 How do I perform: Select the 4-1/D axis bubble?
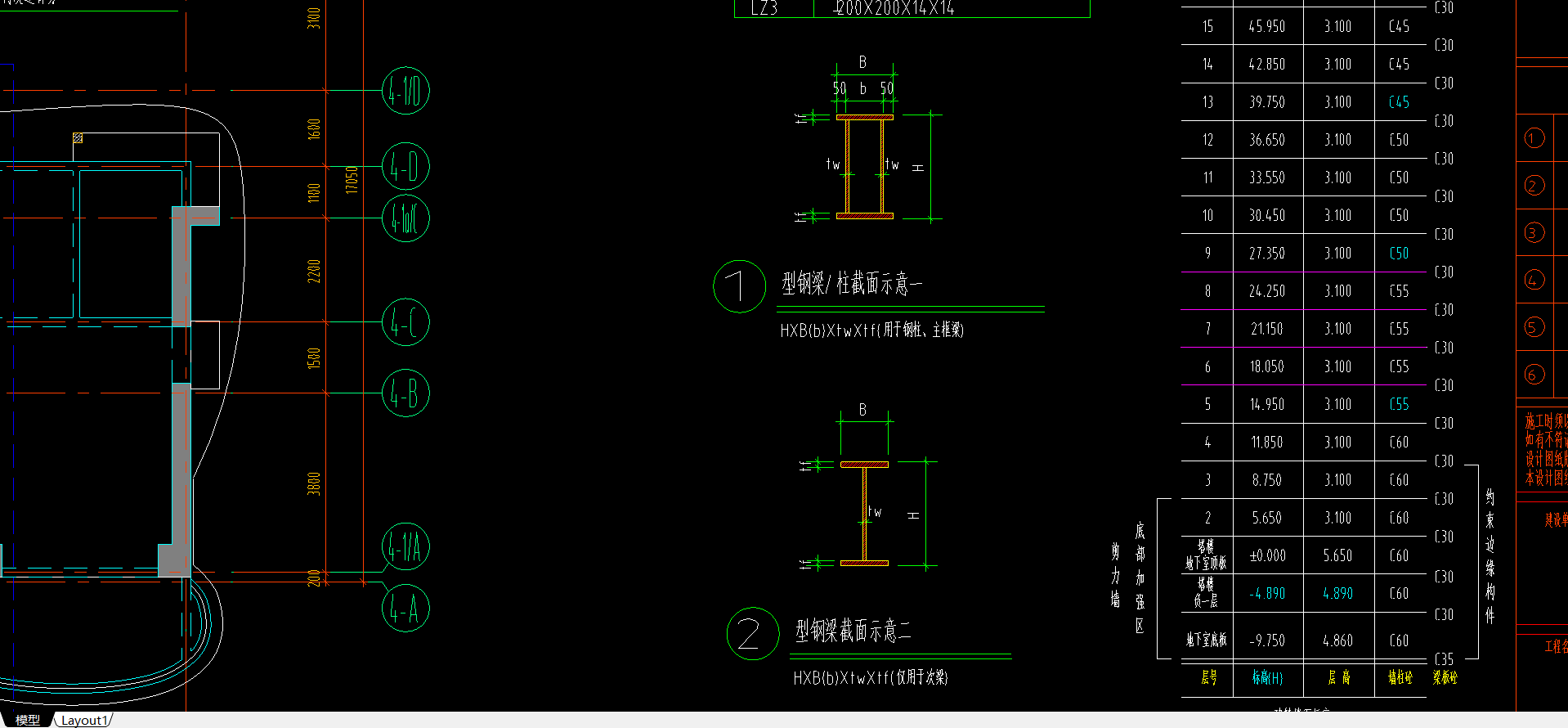point(405,91)
